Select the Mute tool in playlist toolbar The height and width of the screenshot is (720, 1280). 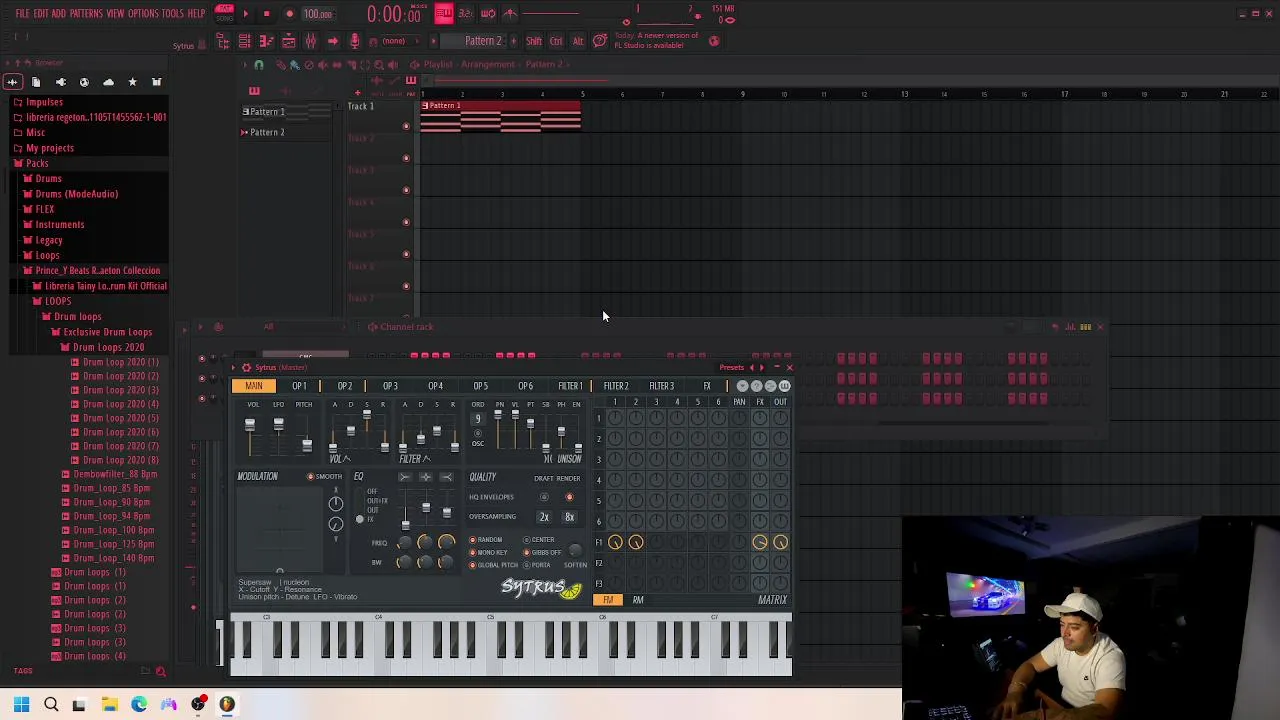[x=322, y=65]
